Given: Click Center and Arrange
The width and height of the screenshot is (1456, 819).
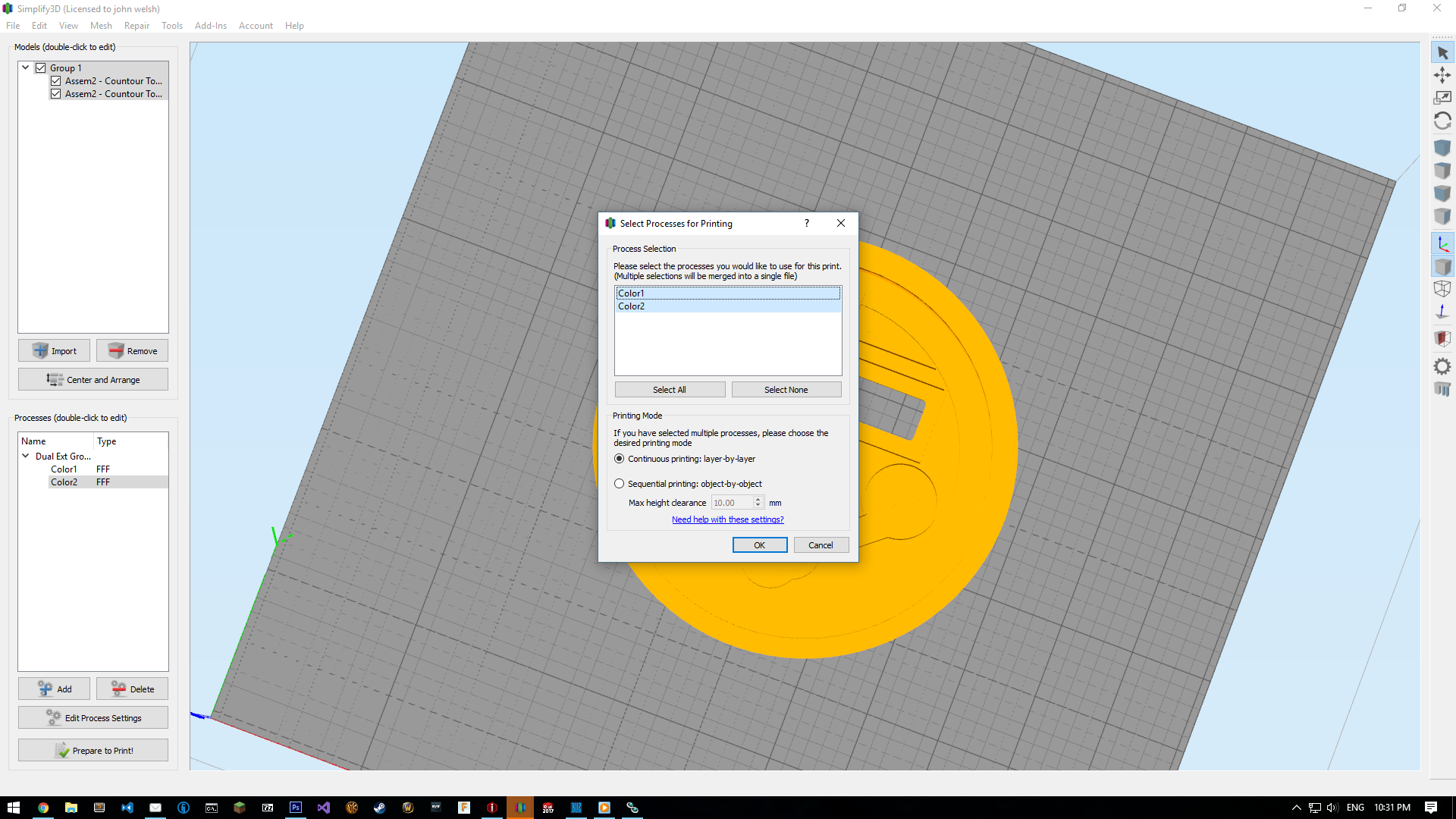Looking at the screenshot, I should (x=93, y=379).
